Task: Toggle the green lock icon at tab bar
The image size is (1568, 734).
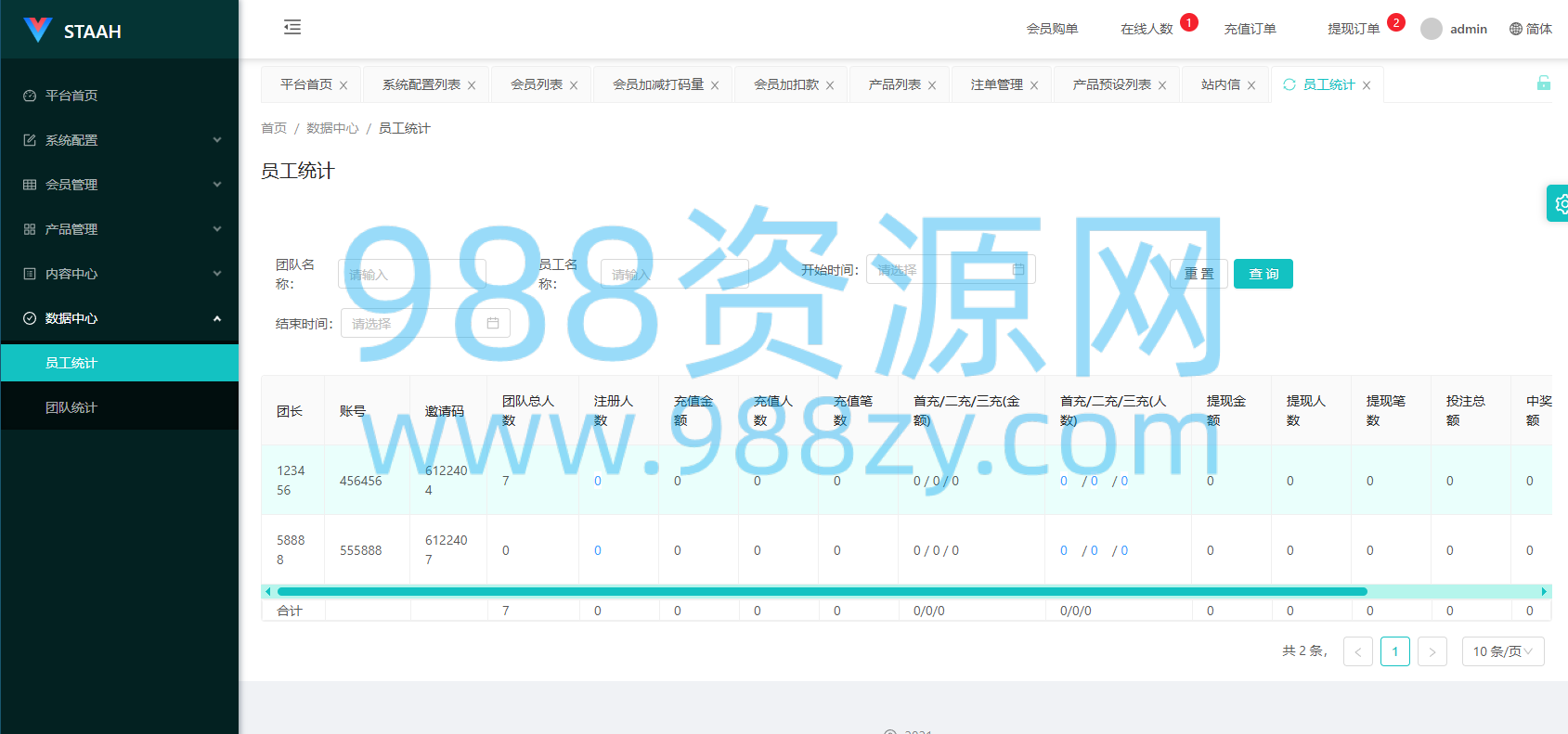Action: (x=1543, y=84)
